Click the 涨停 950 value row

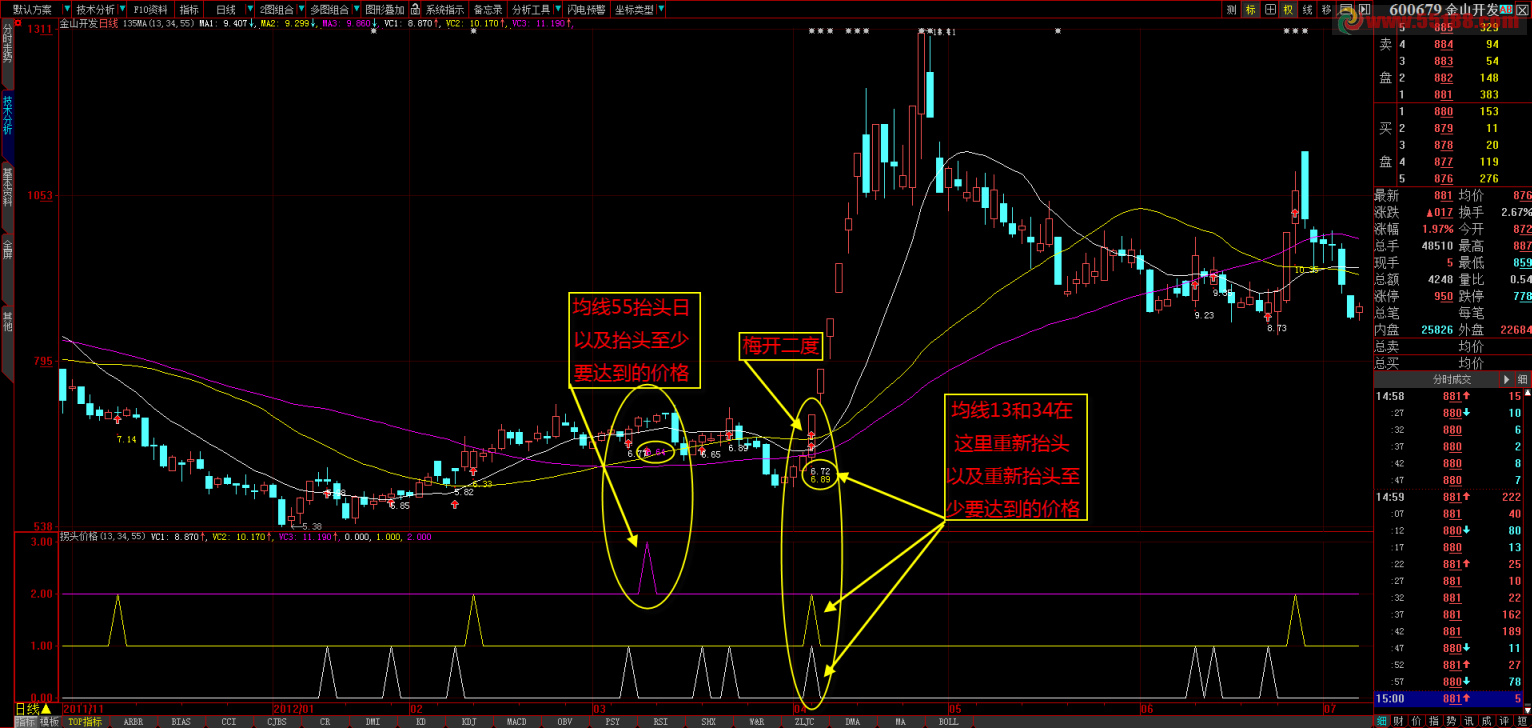click(1414, 296)
